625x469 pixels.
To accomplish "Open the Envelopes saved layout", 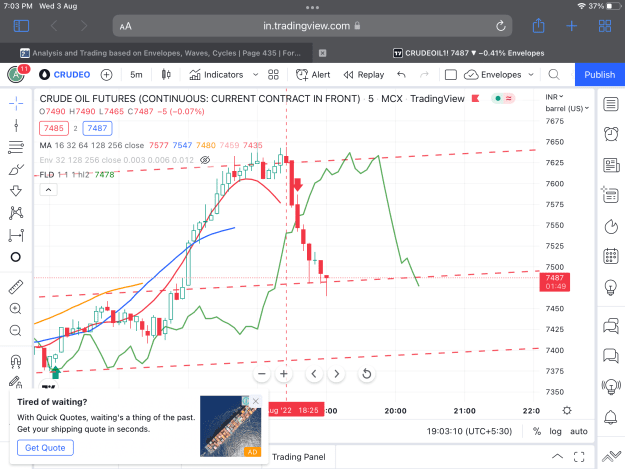I will point(493,75).
